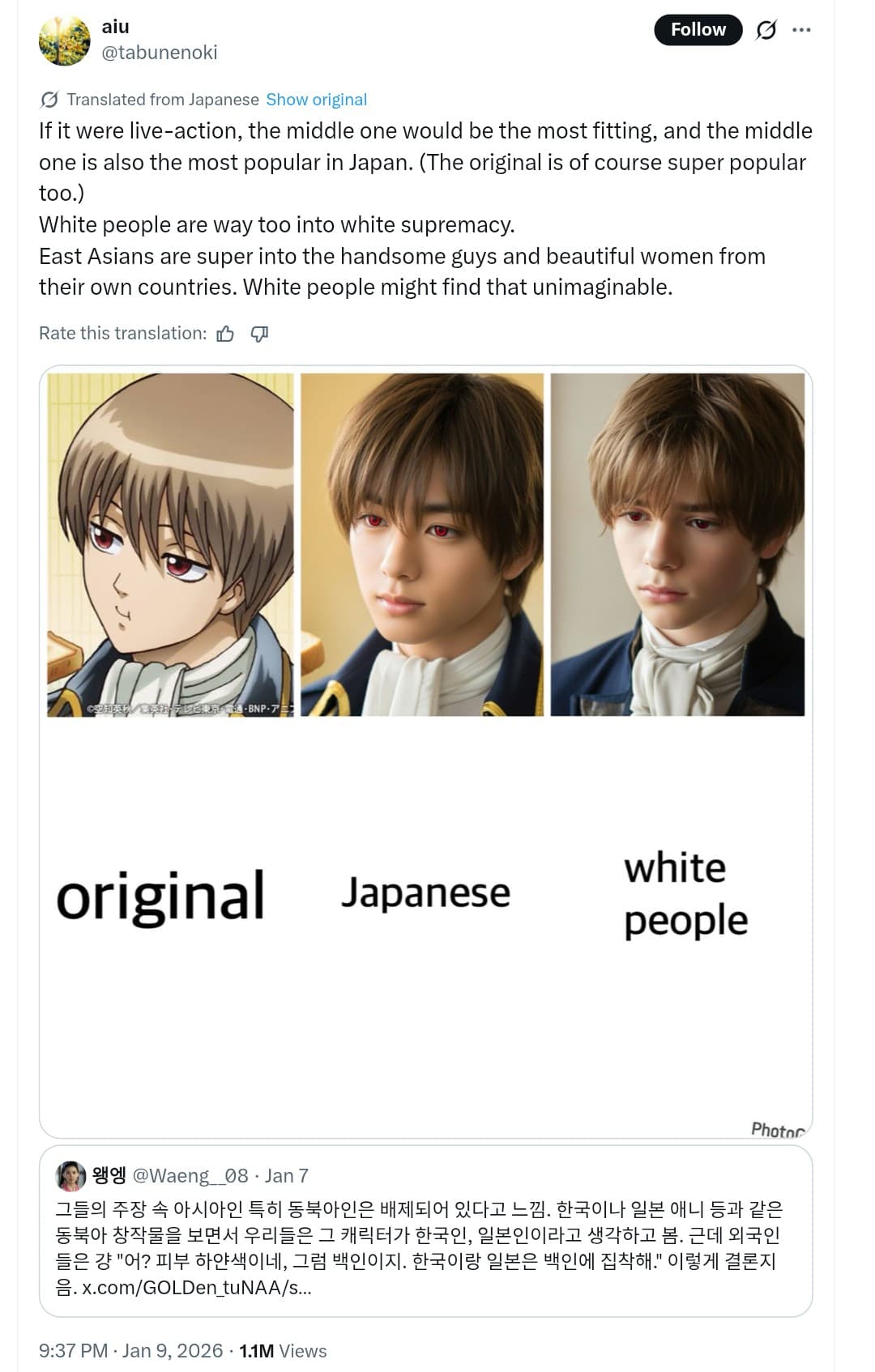Click the @Waeng__08 handle in quoted tweet
Screen dimensions: 875x1372
tap(190, 1176)
